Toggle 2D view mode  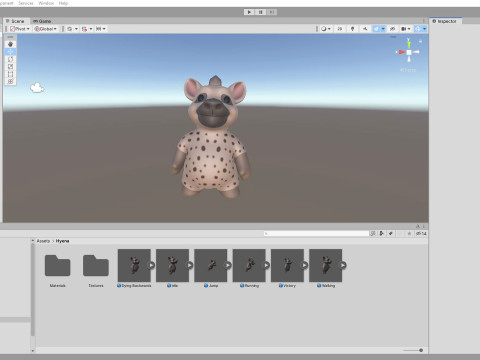coord(340,29)
